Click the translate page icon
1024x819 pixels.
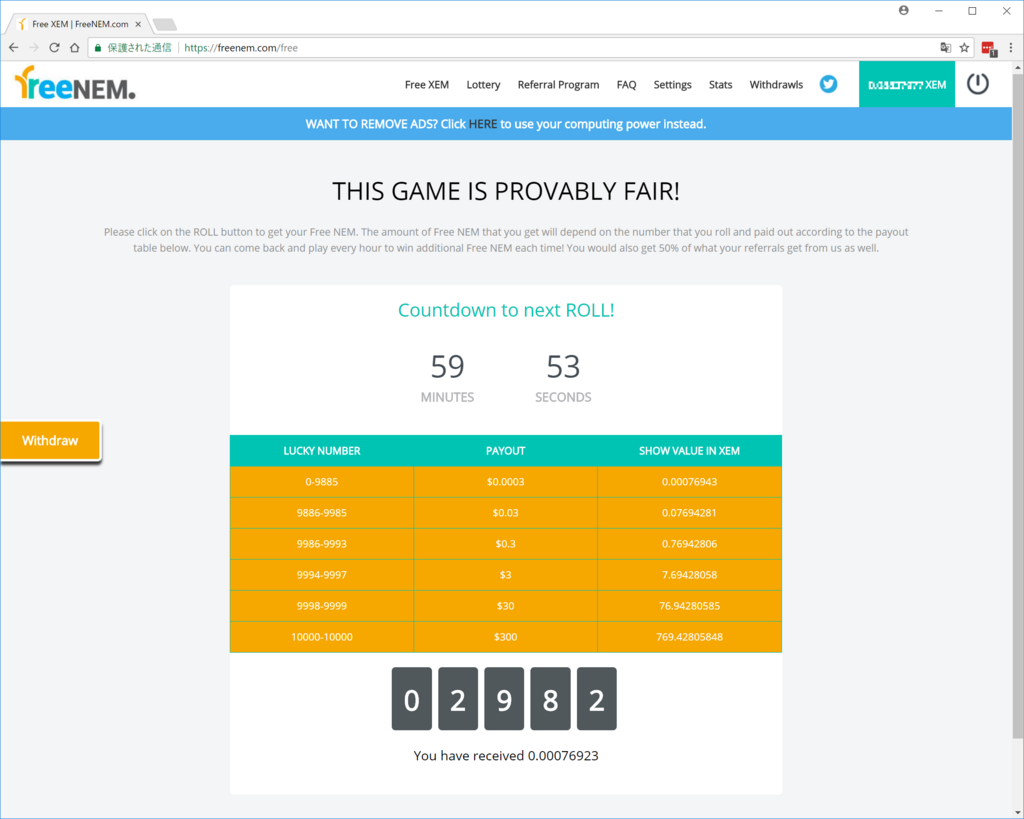pyautogui.click(x=945, y=48)
